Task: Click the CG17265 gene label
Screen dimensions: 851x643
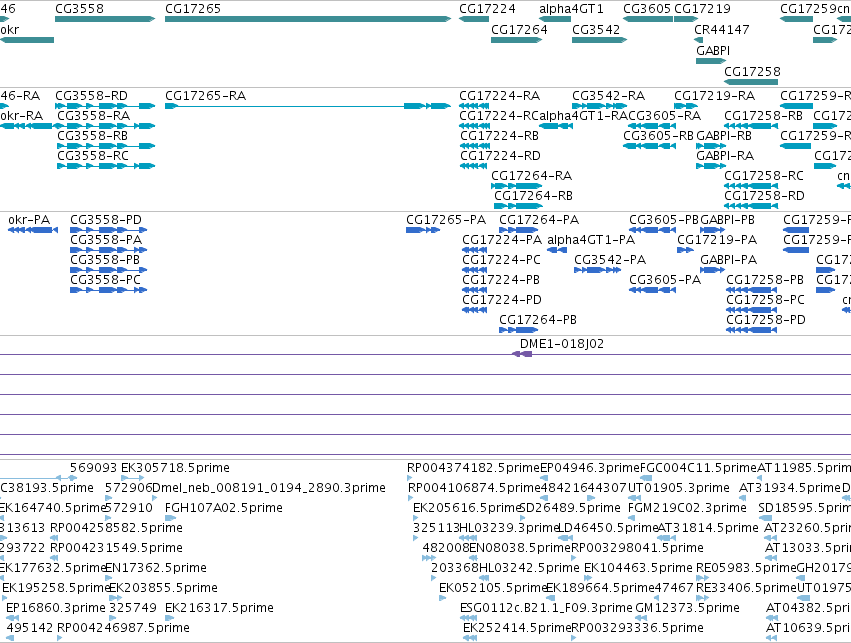Action: [x=193, y=9]
